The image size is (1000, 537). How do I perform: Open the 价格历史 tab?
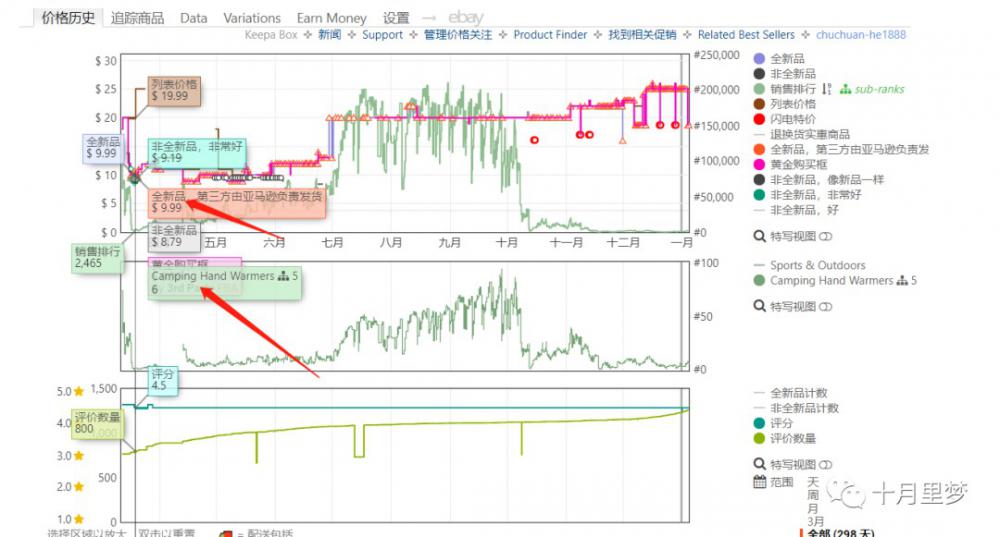tap(68, 18)
